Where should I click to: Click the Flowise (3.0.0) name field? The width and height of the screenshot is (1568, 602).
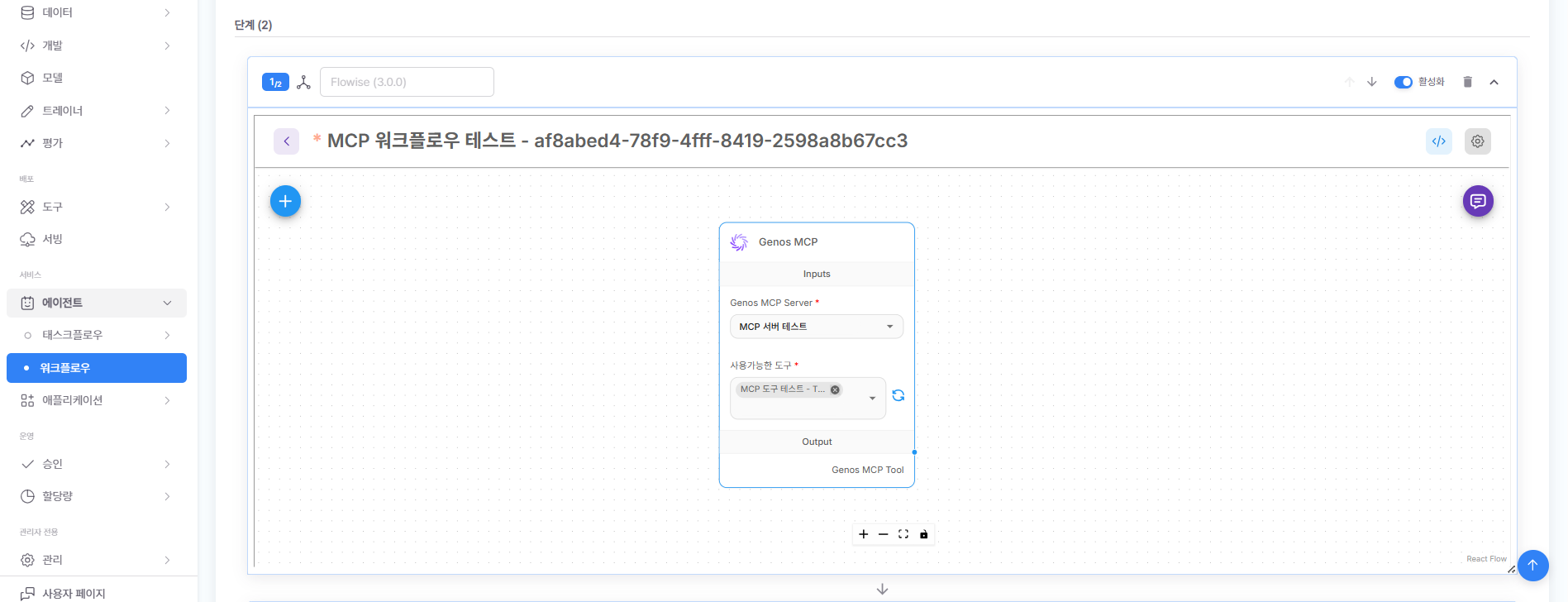click(407, 82)
